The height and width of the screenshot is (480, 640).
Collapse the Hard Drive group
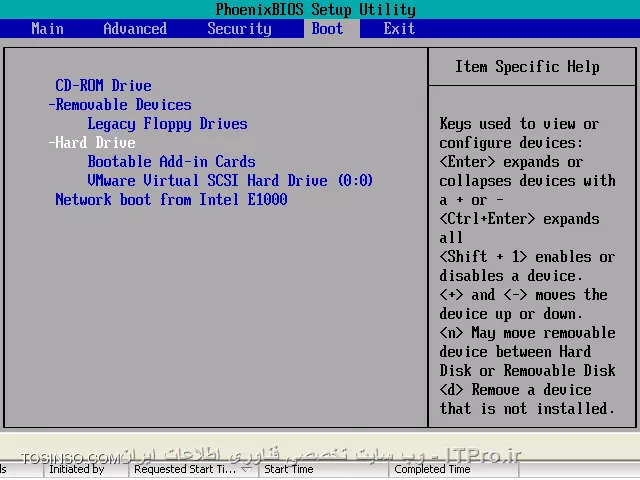[92, 143]
